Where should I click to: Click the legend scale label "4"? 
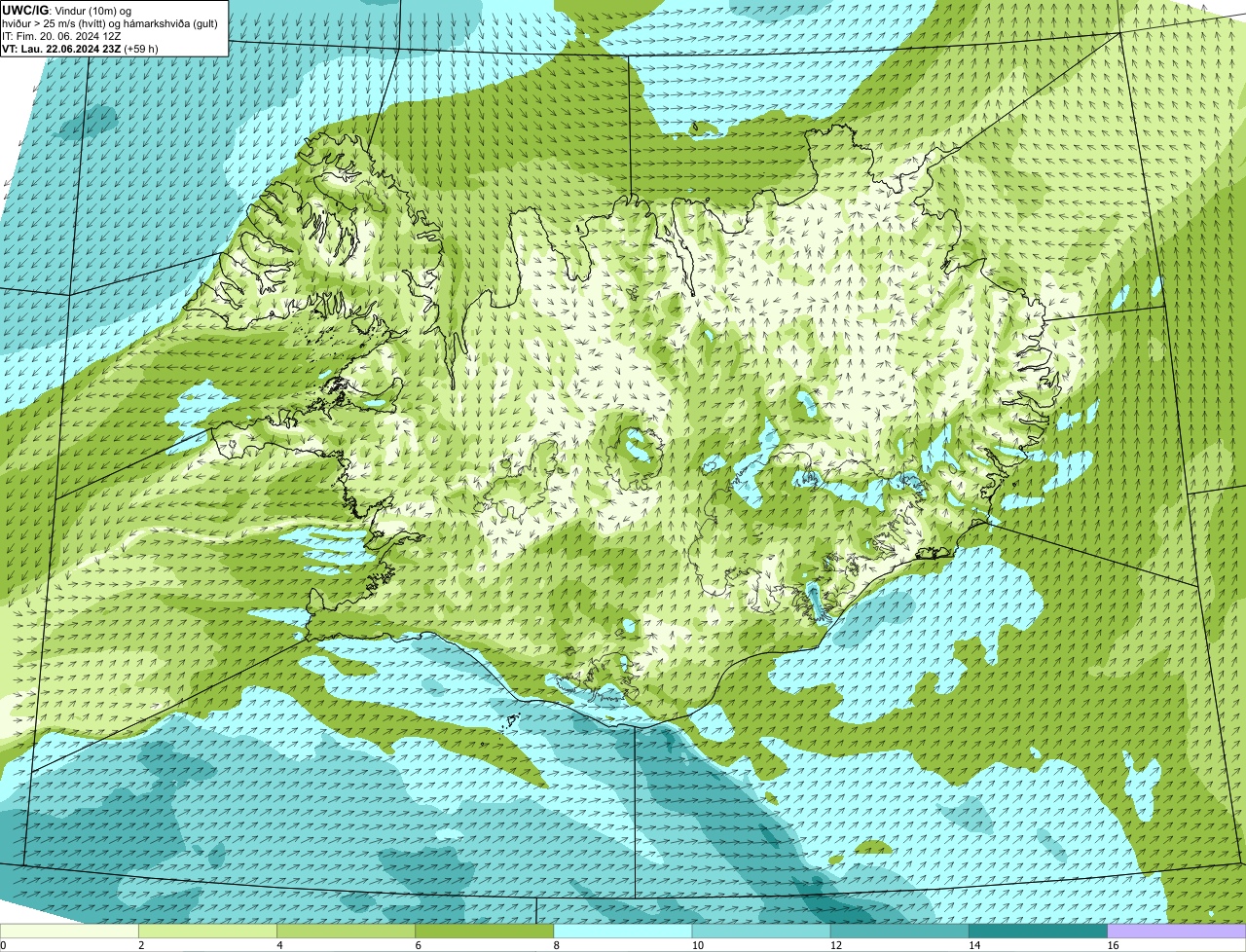pyautogui.click(x=280, y=945)
